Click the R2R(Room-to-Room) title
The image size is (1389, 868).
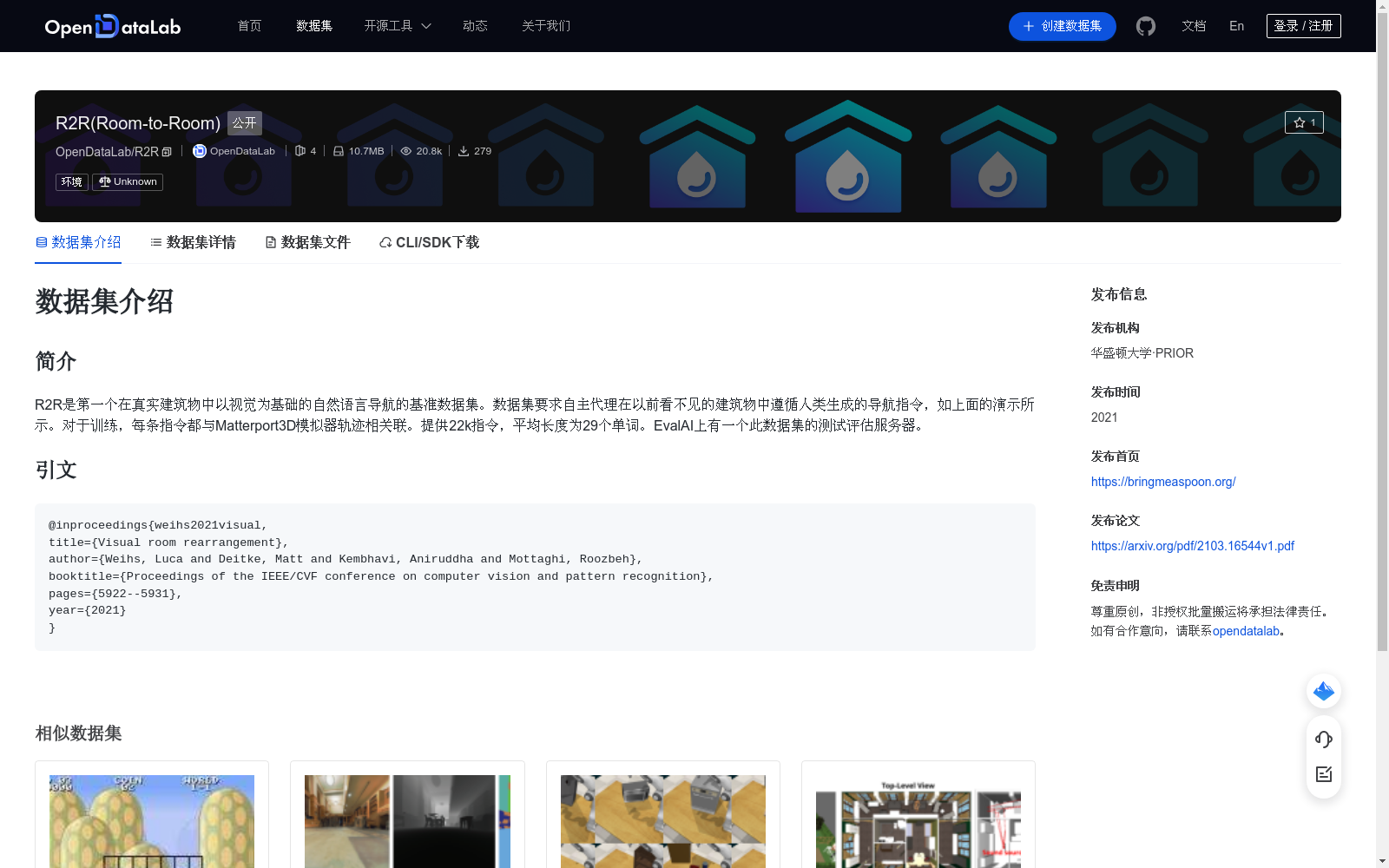tap(138, 123)
